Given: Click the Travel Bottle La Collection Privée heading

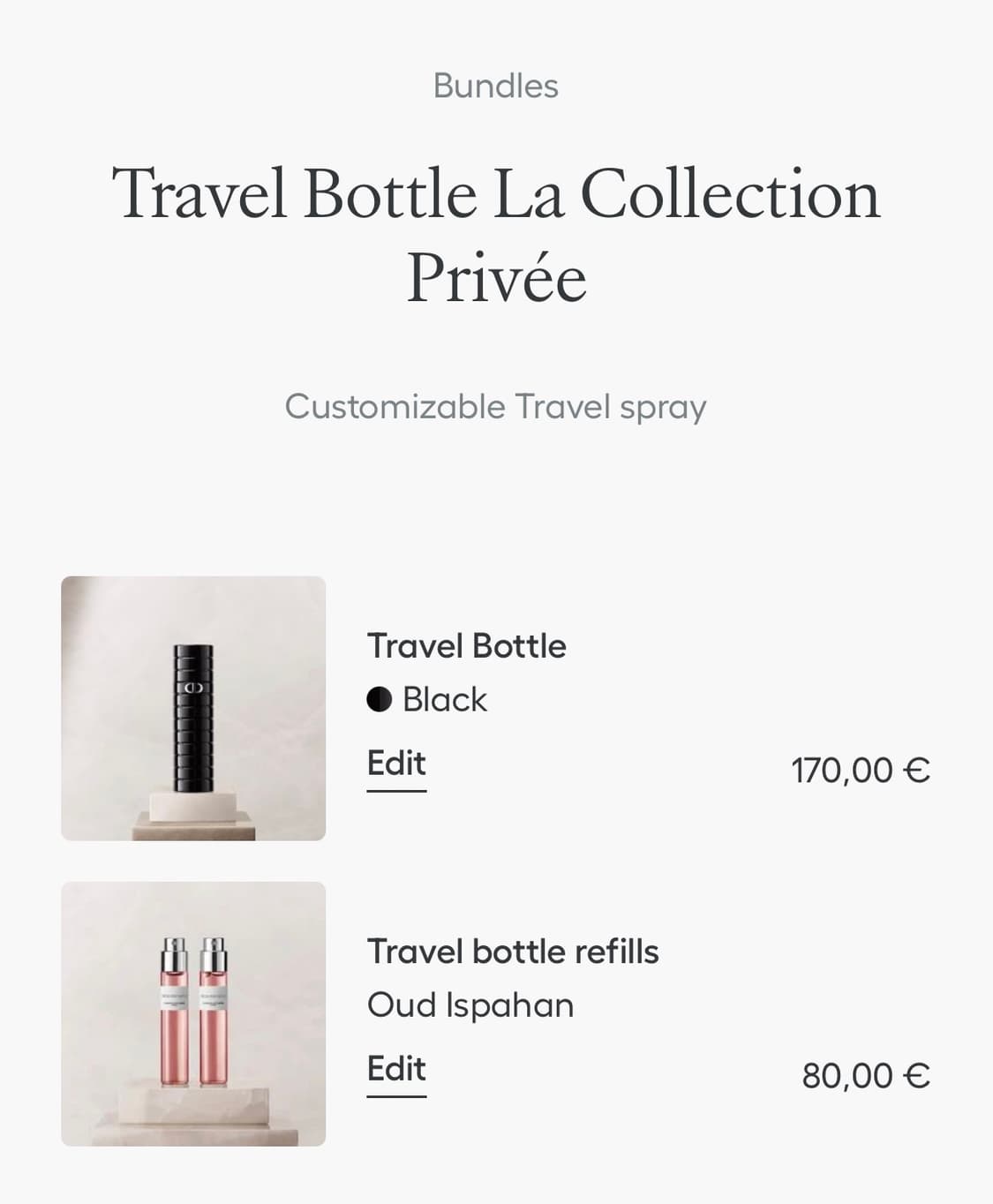Looking at the screenshot, I should [x=496, y=235].
